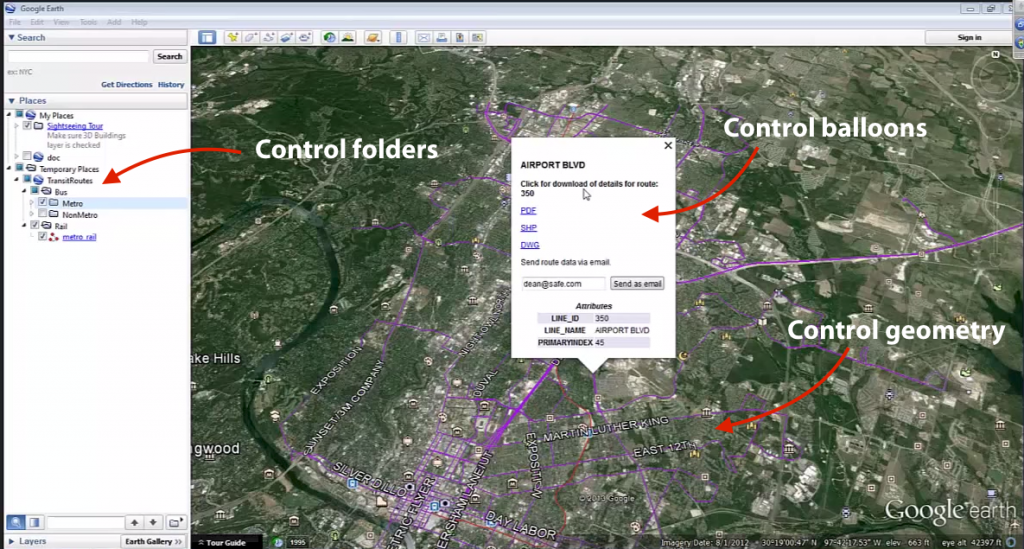
Task: Collapse the Search panel
Action: click(x=11, y=38)
